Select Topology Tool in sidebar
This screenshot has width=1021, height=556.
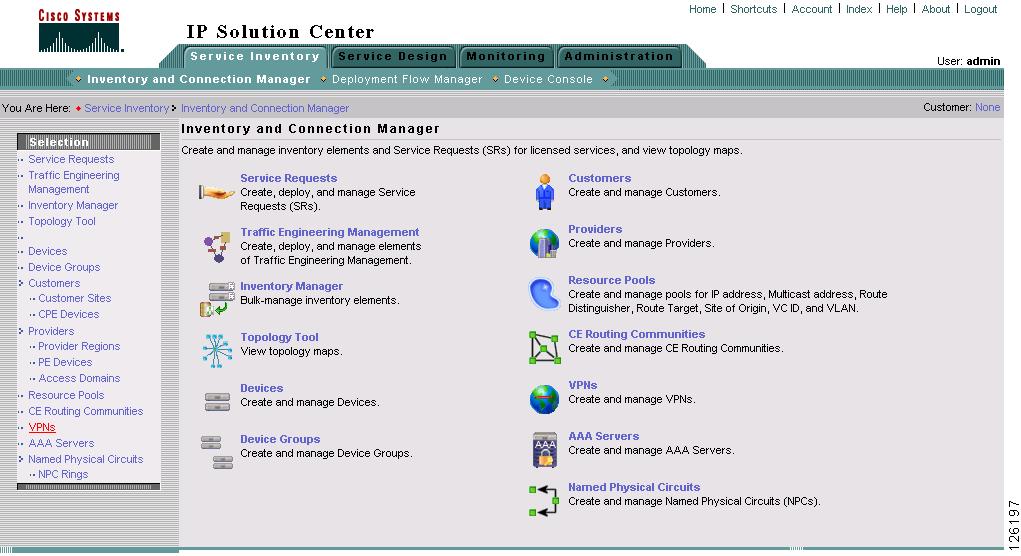pyautogui.click(x=62, y=221)
